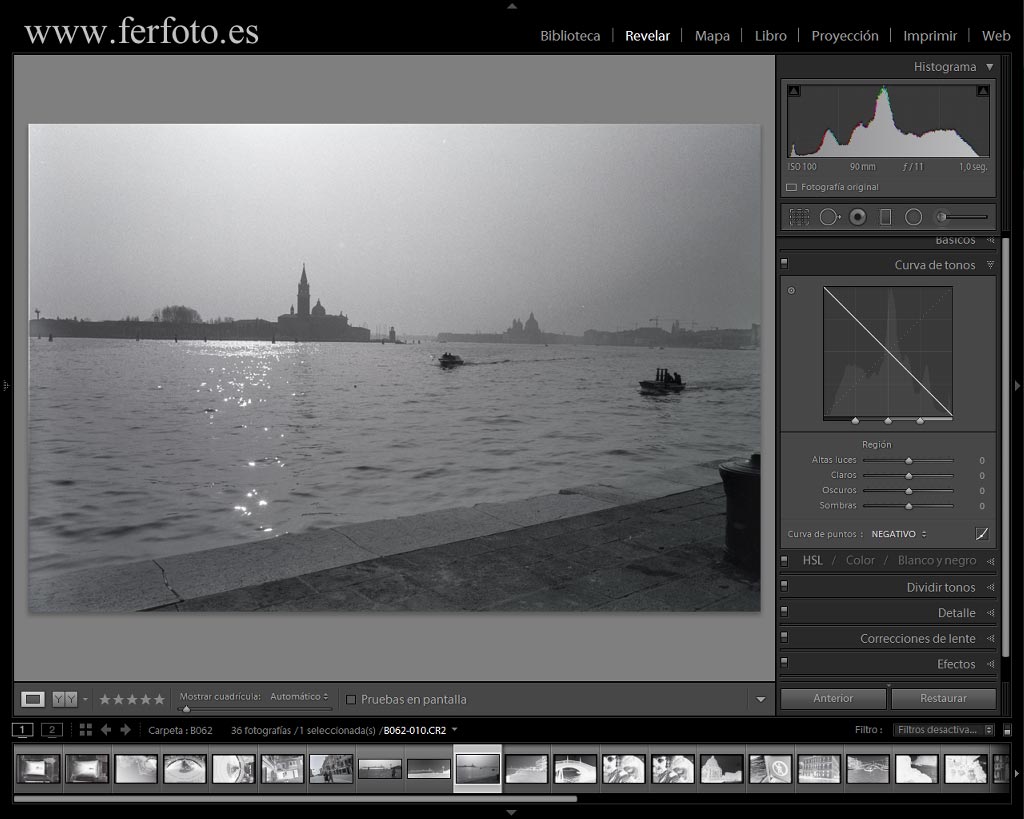1024x819 pixels.
Task: Click the Altas luces region slider
Action: tap(908, 460)
